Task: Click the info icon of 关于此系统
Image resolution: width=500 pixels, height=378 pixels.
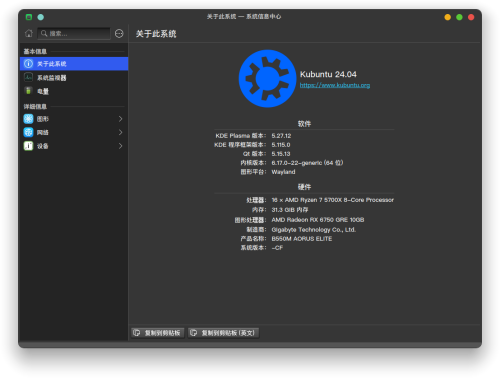Action: tap(28, 64)
